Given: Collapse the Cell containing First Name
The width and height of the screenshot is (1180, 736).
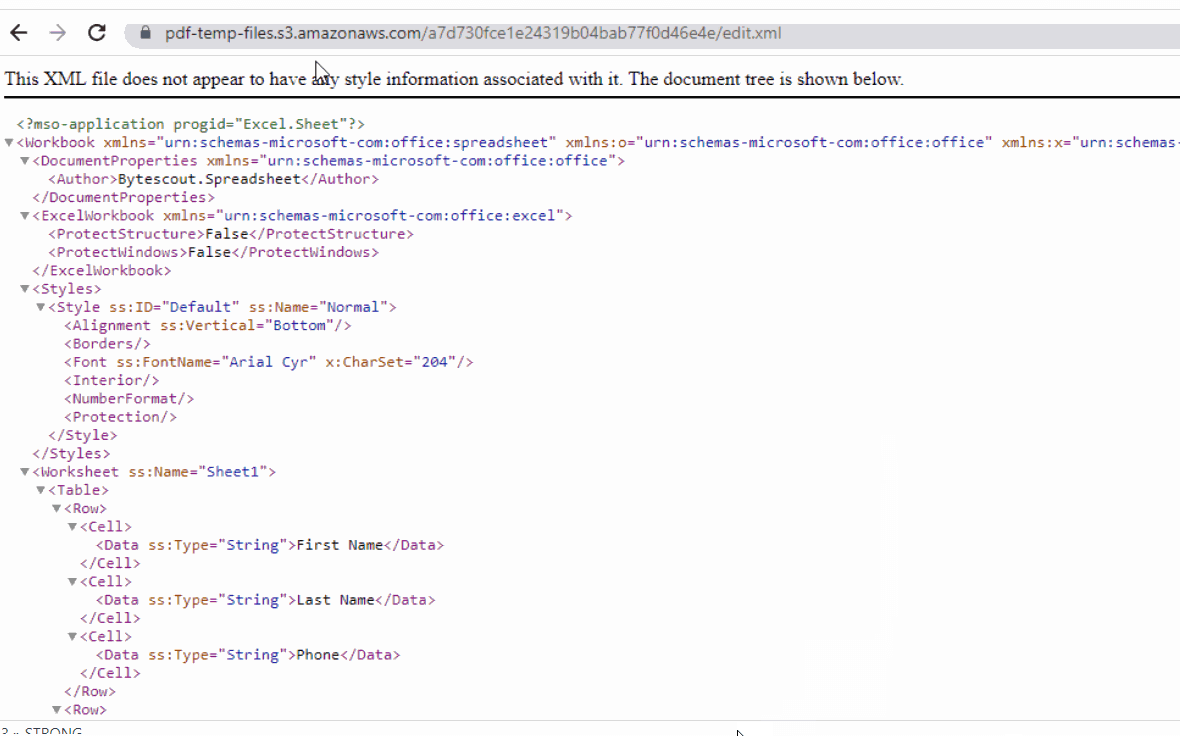Looking at the screenshot, I should coord(71,526).
